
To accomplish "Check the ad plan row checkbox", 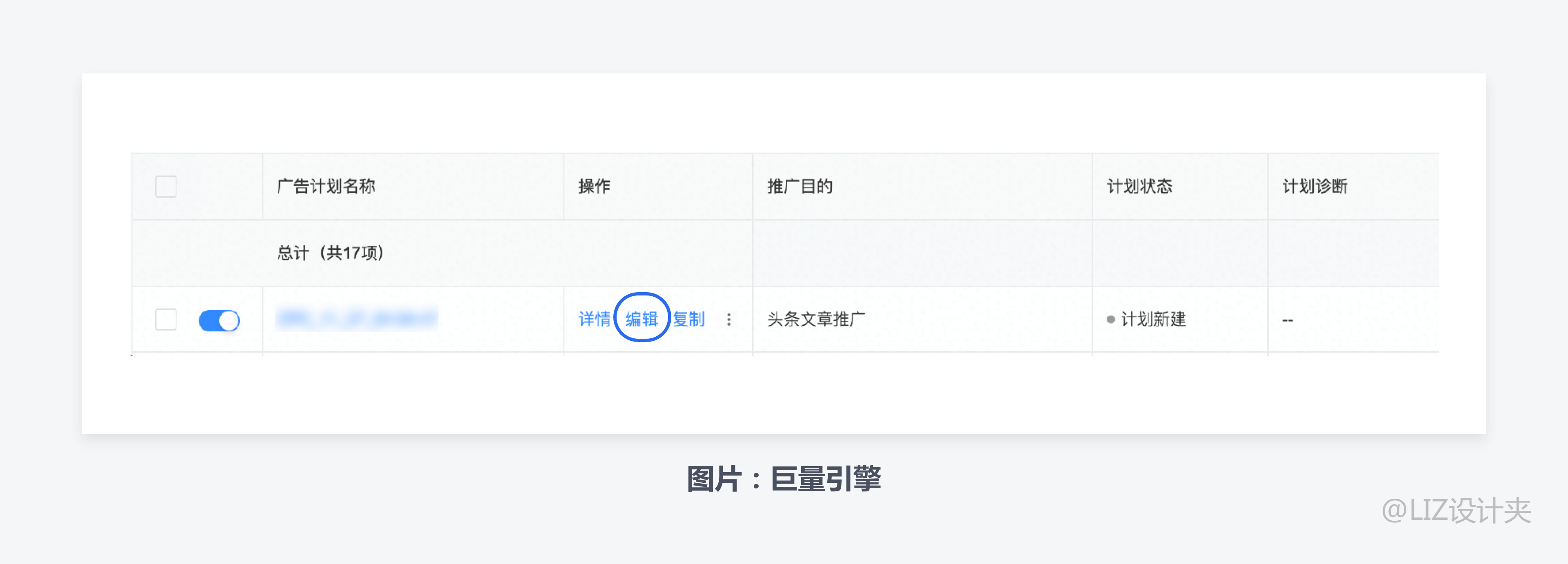I will click(x=165, y=320).
